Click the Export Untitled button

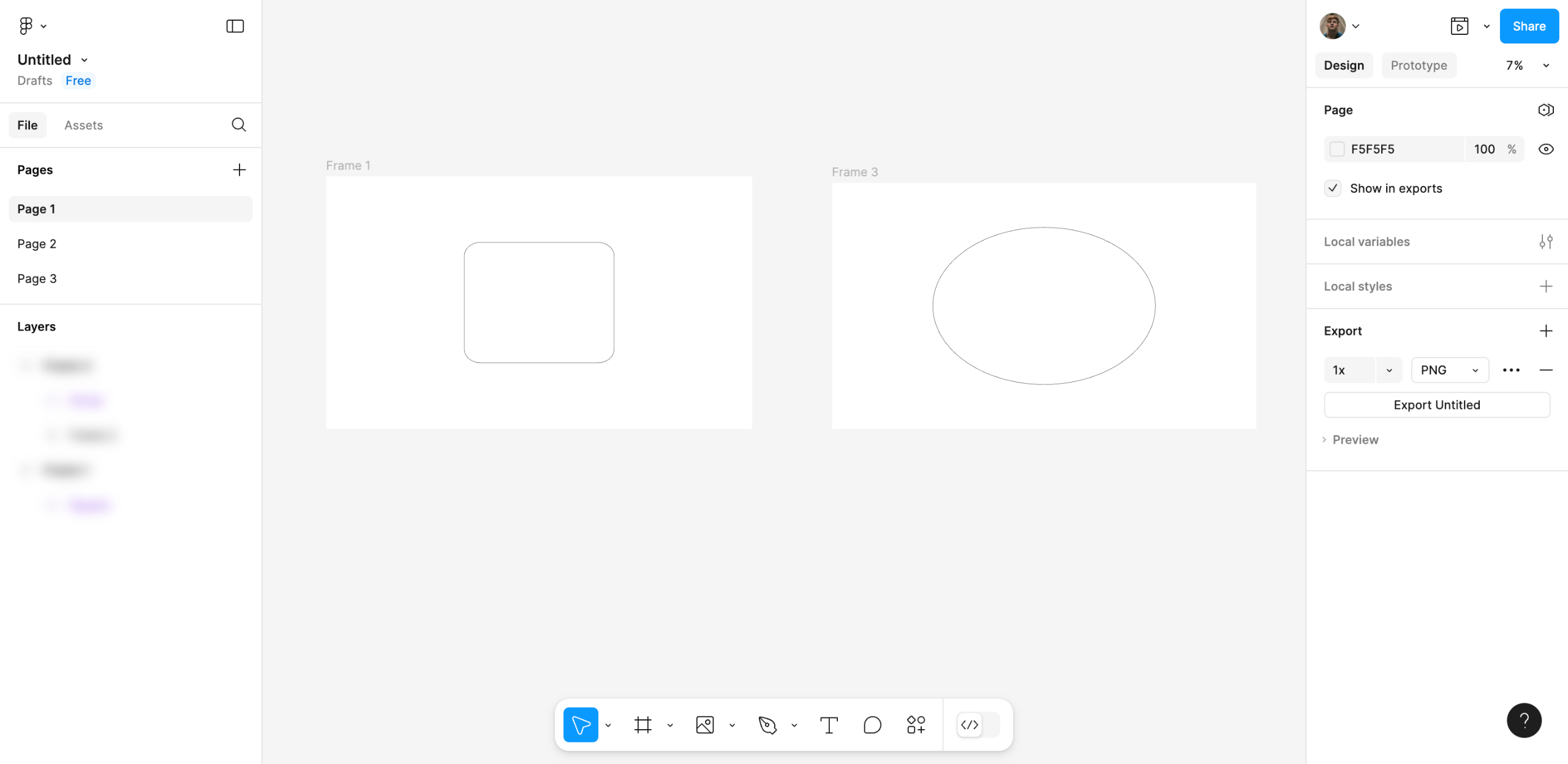1436,405
